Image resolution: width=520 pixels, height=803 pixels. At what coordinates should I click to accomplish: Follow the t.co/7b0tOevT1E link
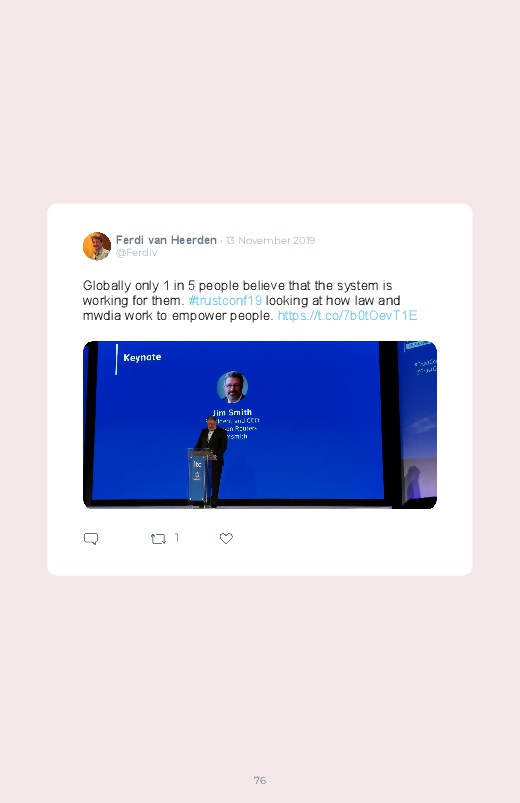(347, 315)
